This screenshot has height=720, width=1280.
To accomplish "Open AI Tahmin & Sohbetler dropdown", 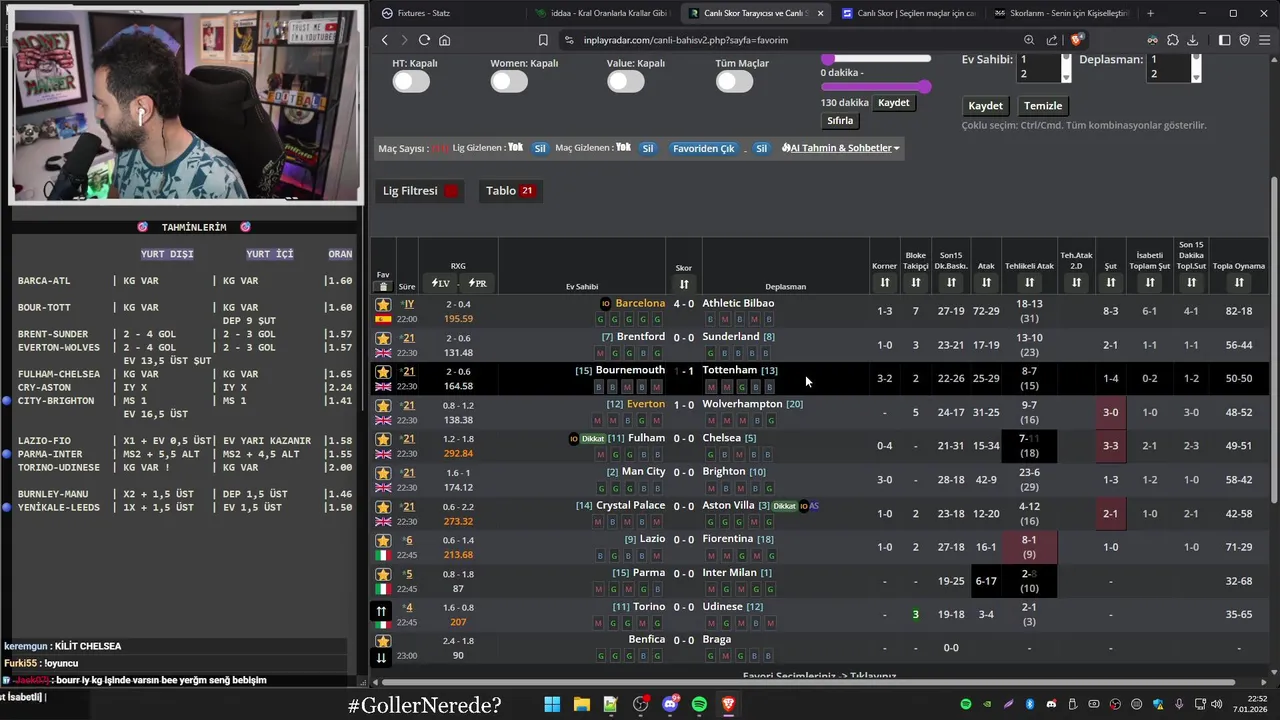I will pos(841,148).
